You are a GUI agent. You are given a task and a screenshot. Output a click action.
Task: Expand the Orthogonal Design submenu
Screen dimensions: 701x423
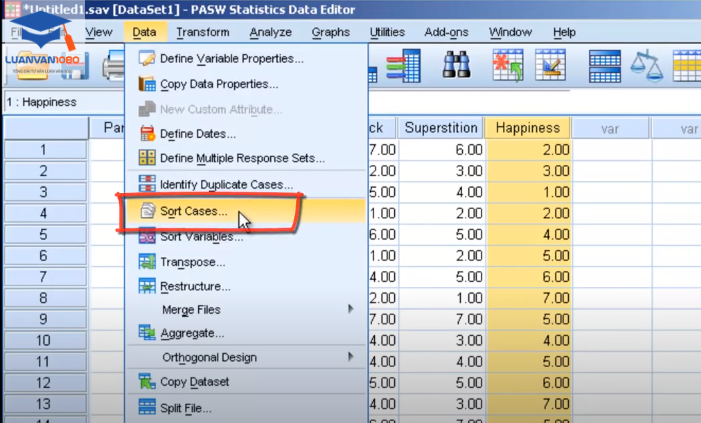pos(245,357)
